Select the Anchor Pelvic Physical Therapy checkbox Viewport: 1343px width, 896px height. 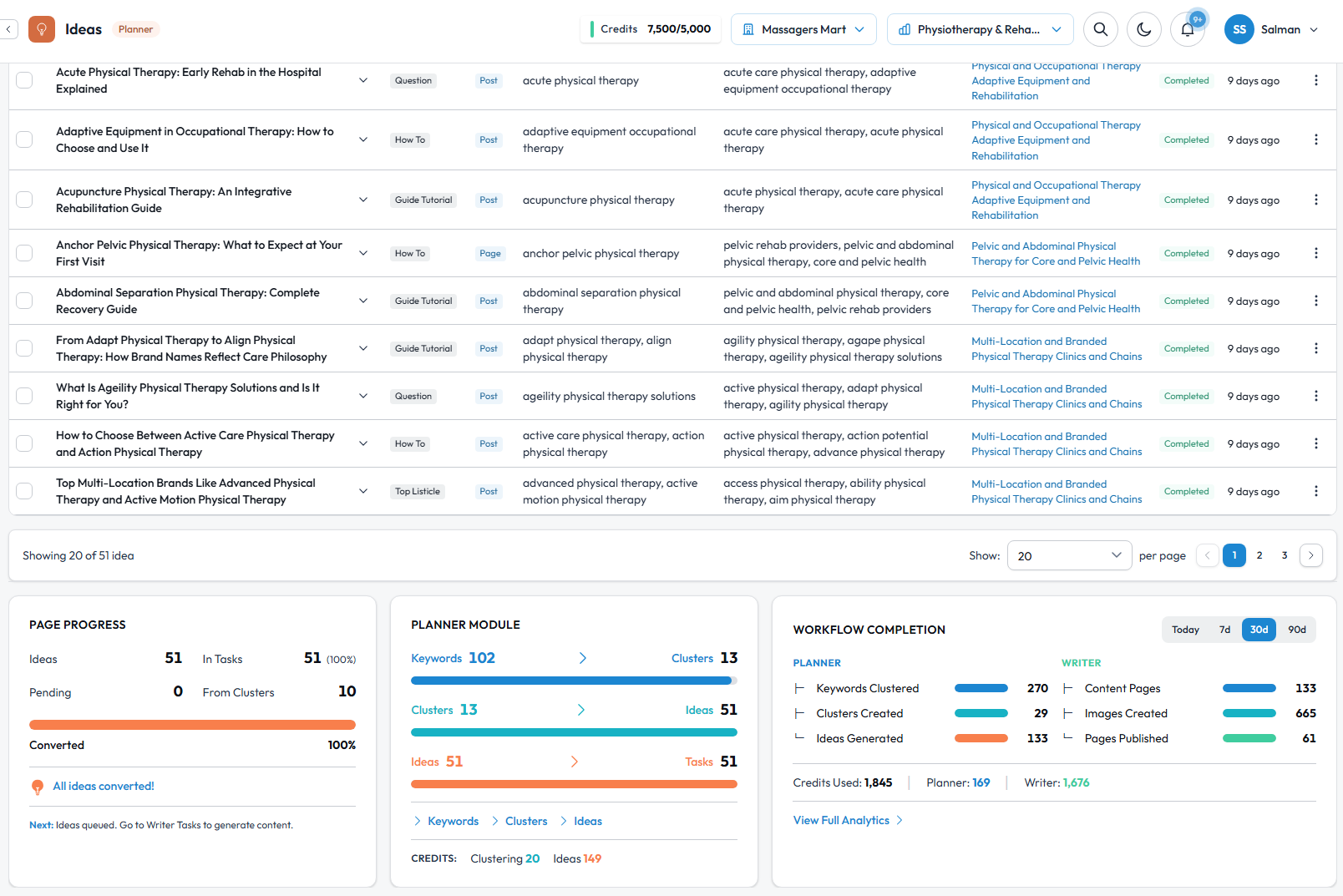tap(25, 253)
